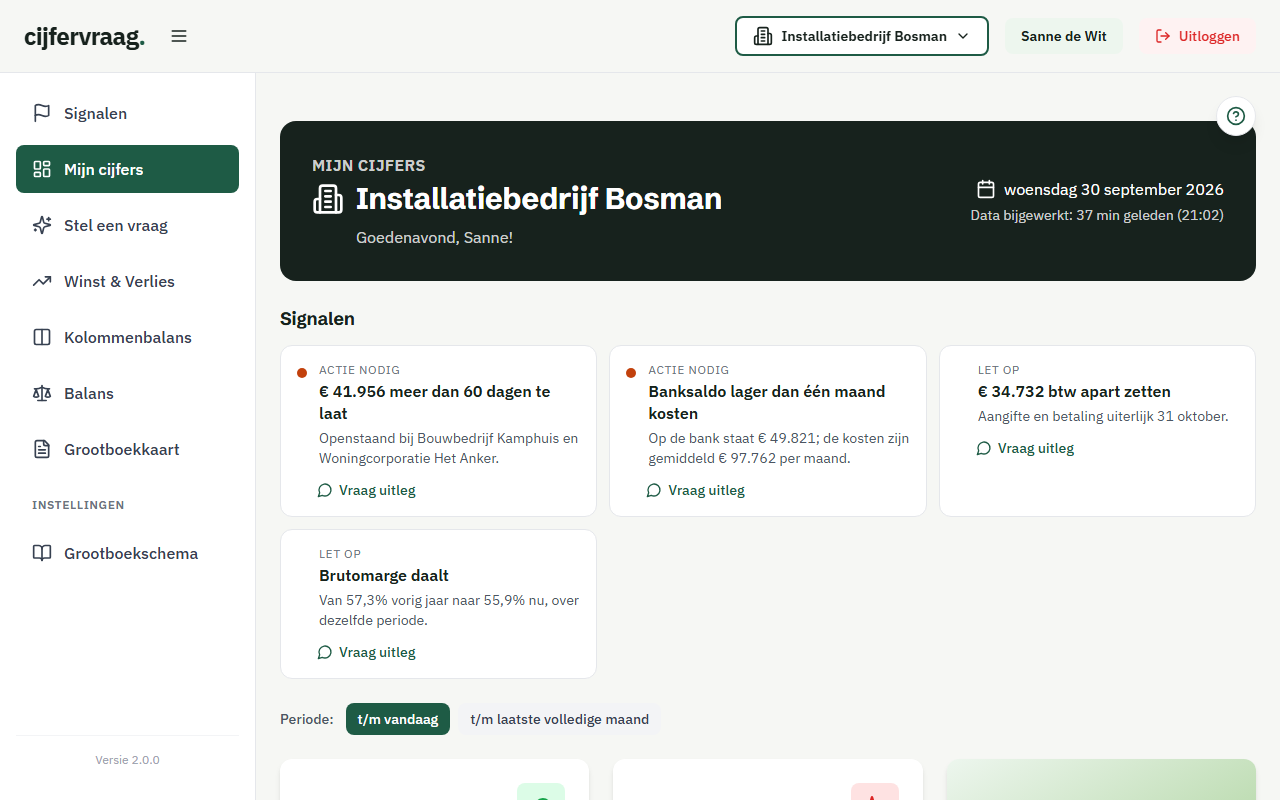
Task: Select period t/m vandaag
Action: point(398,719)
